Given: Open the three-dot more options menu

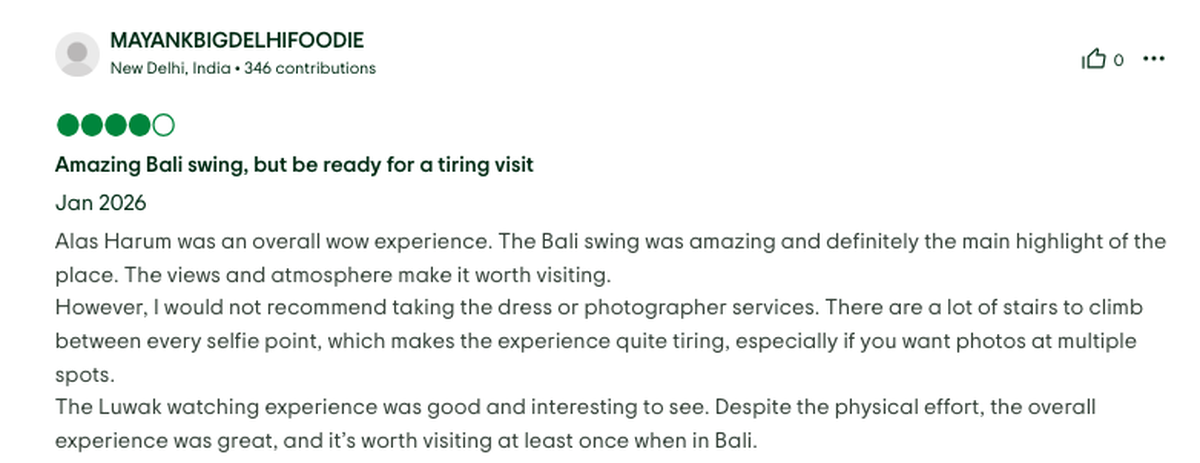Looking at the screenshot, I should click(1154, 59).
